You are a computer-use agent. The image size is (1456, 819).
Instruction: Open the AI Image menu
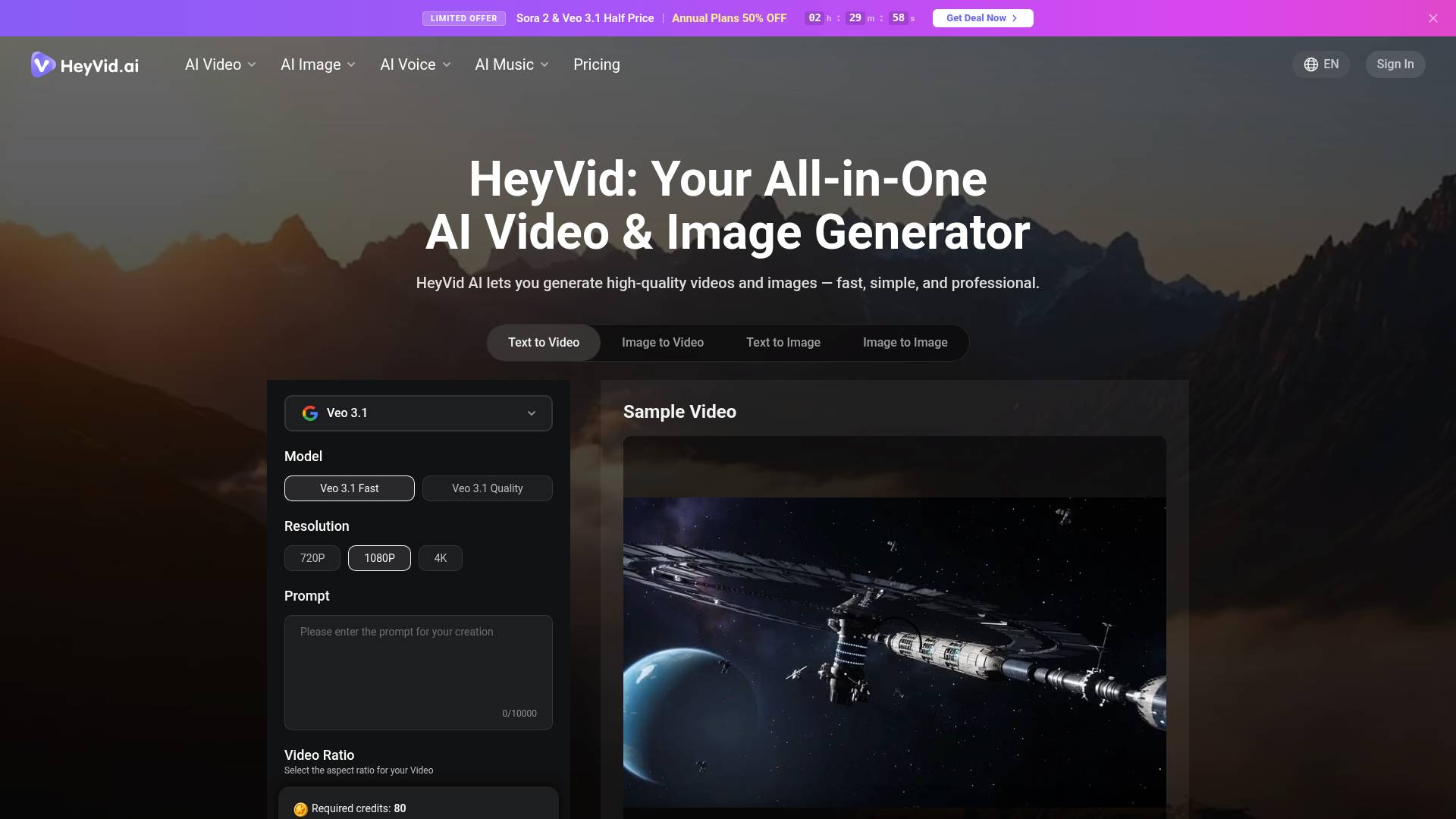point(318,64)
